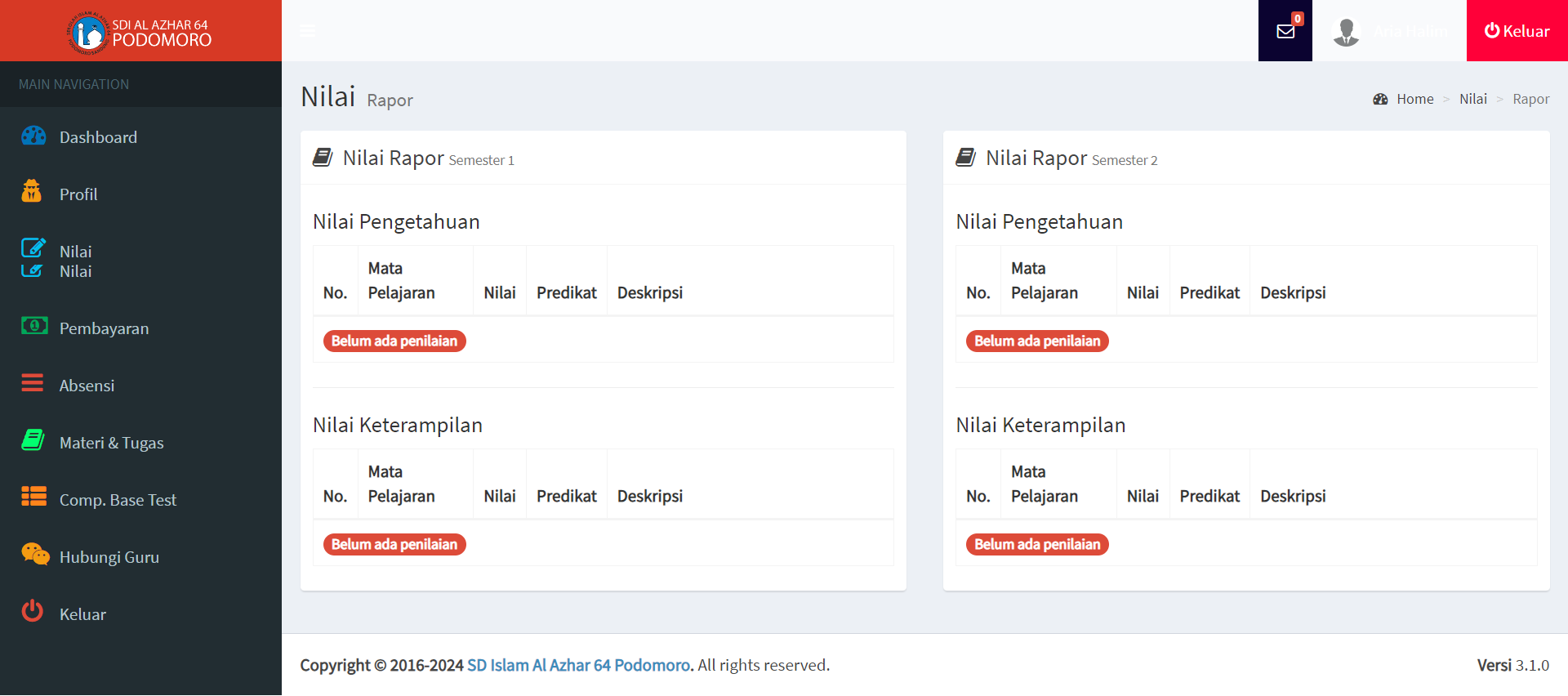Click the Profil user icon
The height and width of the screenshot is (696, 1568).
[x=32, y=191]
